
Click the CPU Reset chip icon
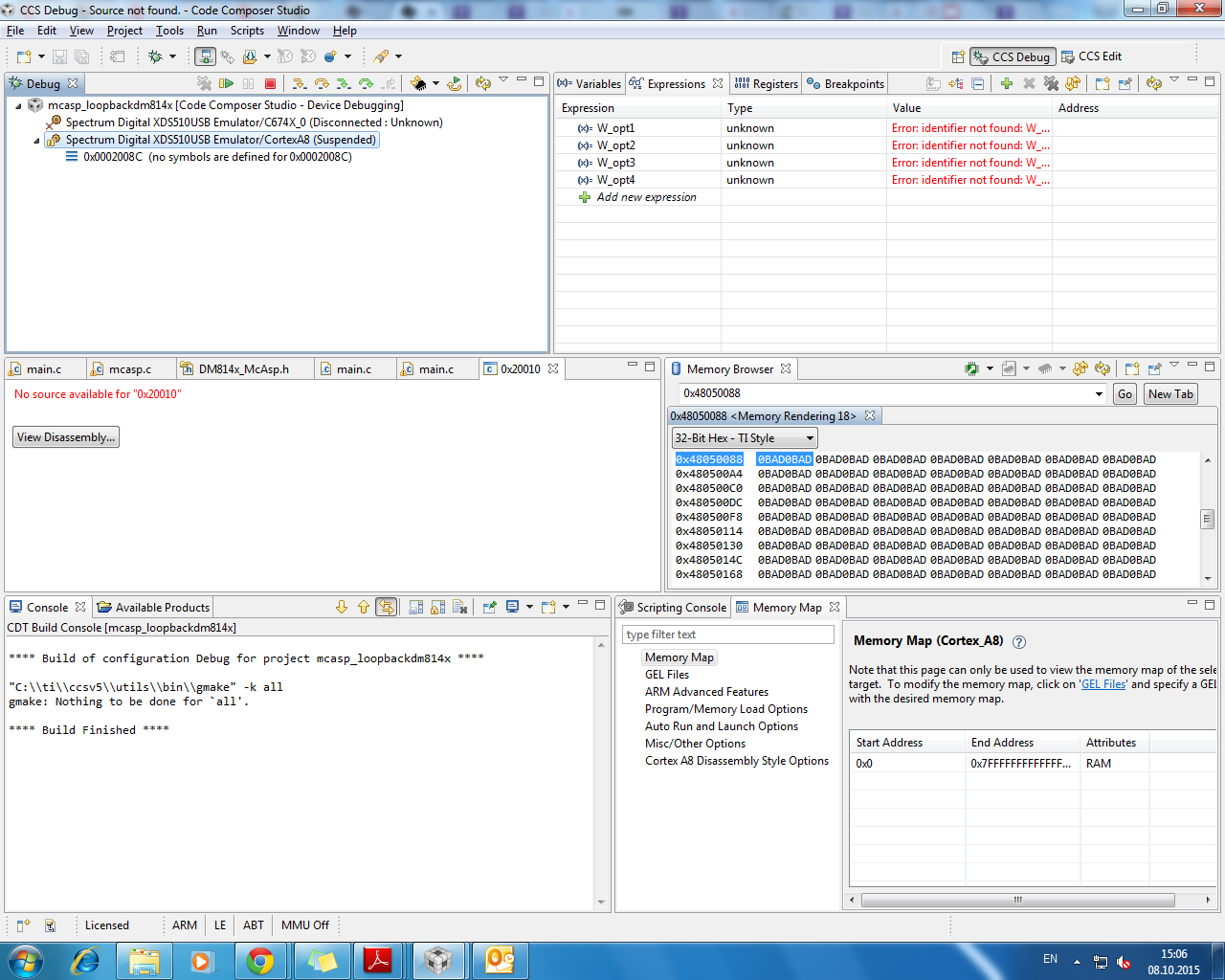[x=418, y=84]
